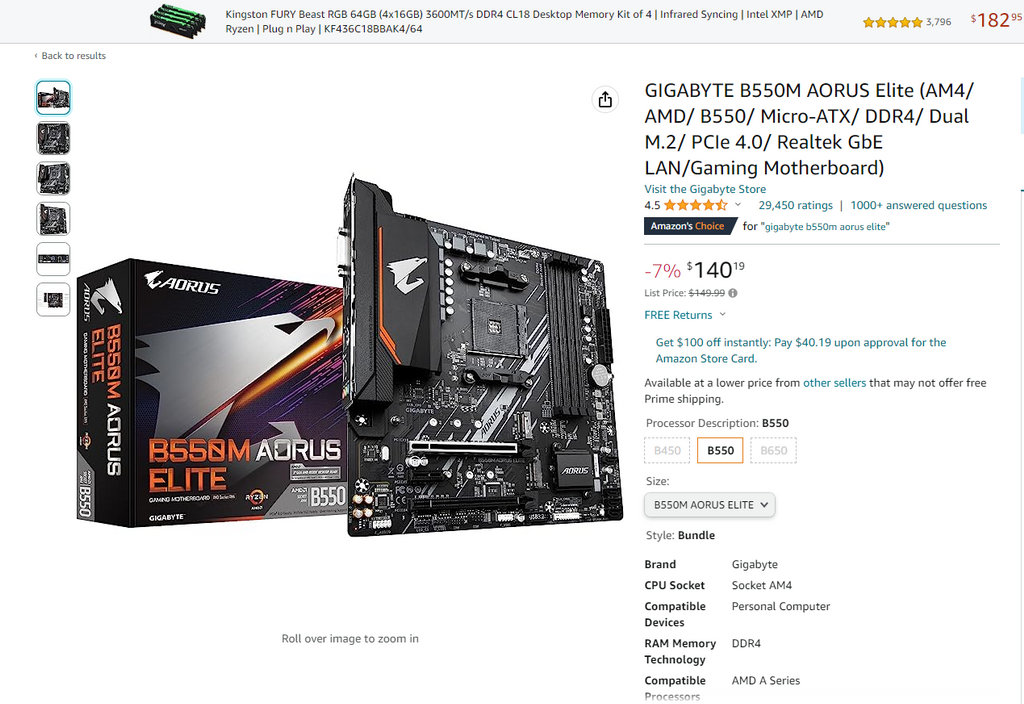Click the other sellers link

[x=834, y=383]
